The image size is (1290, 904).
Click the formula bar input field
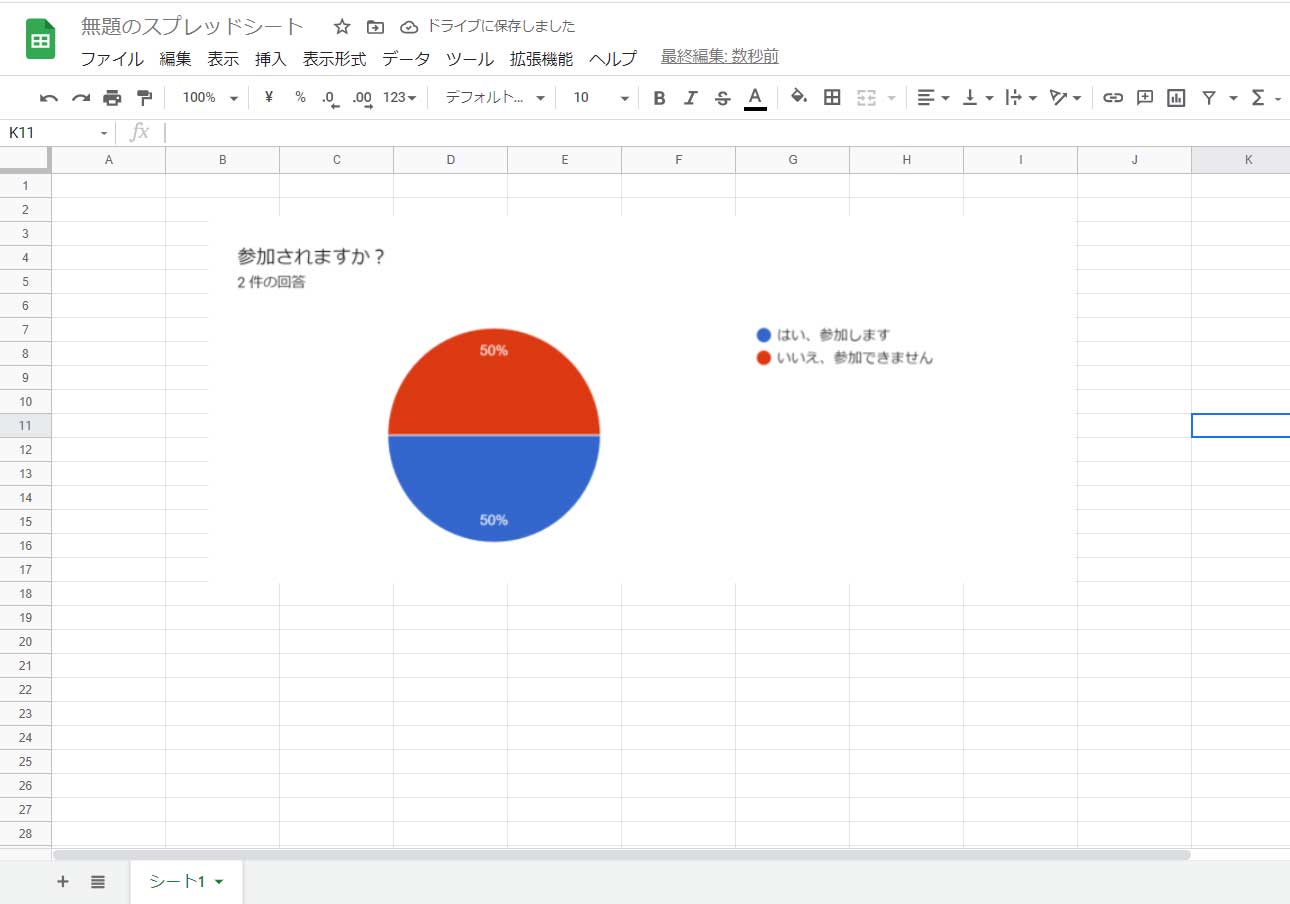(700, 132)
